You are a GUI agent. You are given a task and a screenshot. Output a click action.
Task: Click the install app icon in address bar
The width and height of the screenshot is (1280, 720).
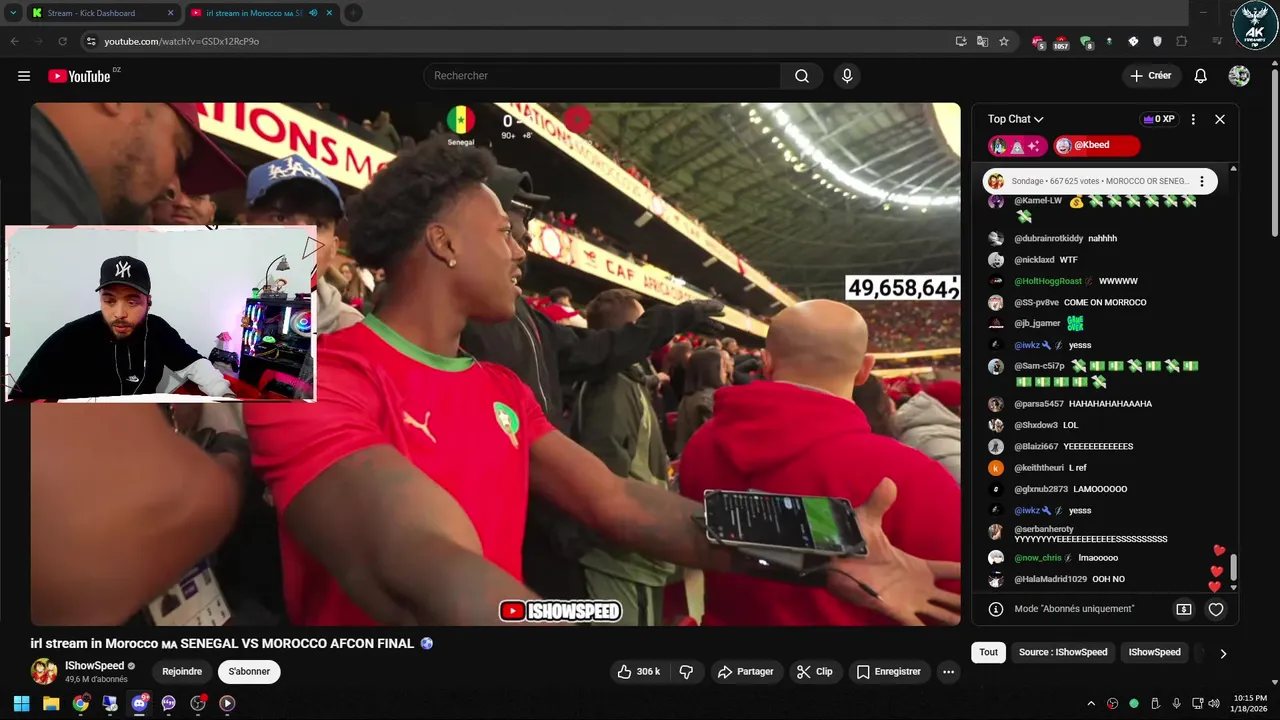pos(961,41)
